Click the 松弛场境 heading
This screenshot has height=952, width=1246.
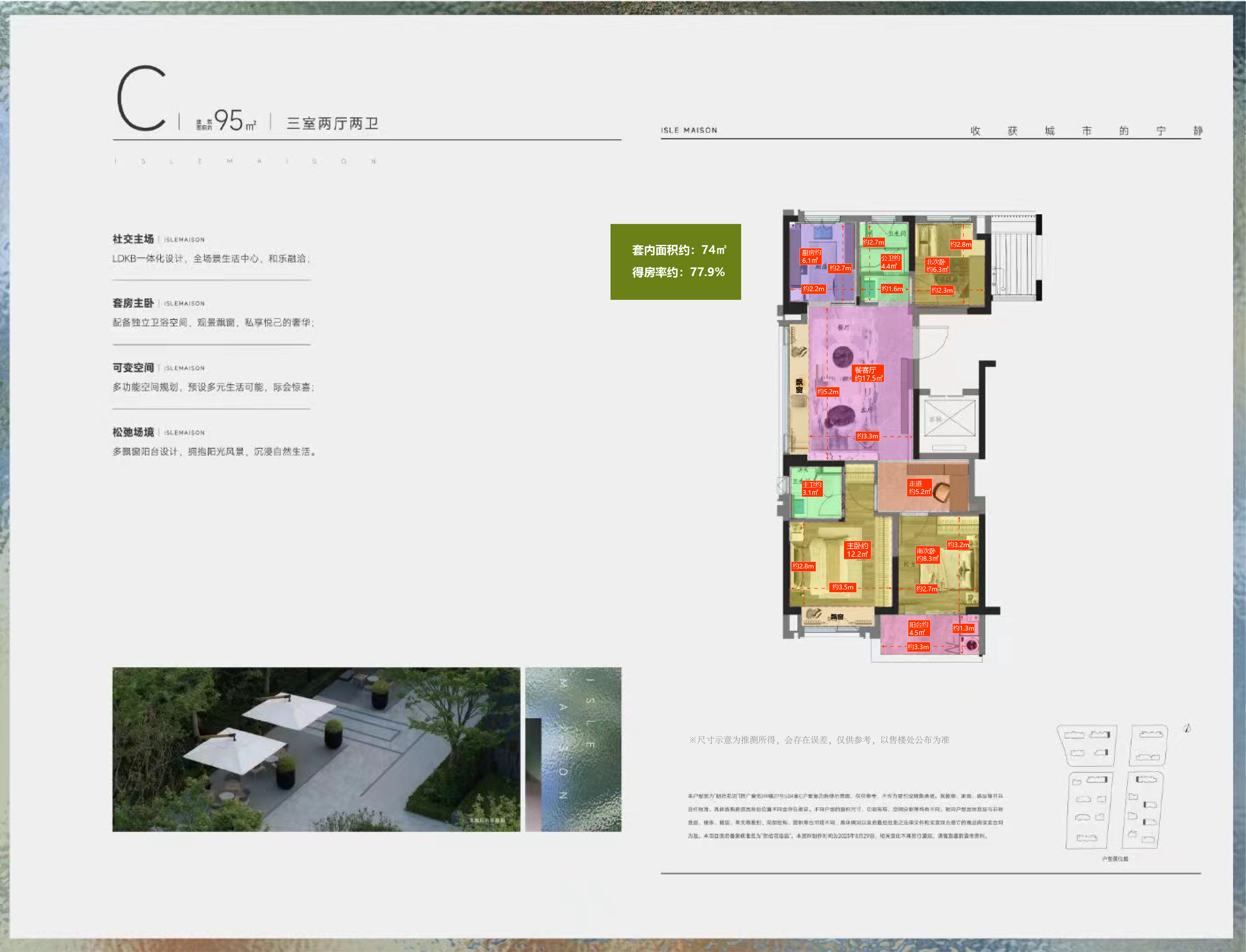pyautogui.click(x=133, y=432)
